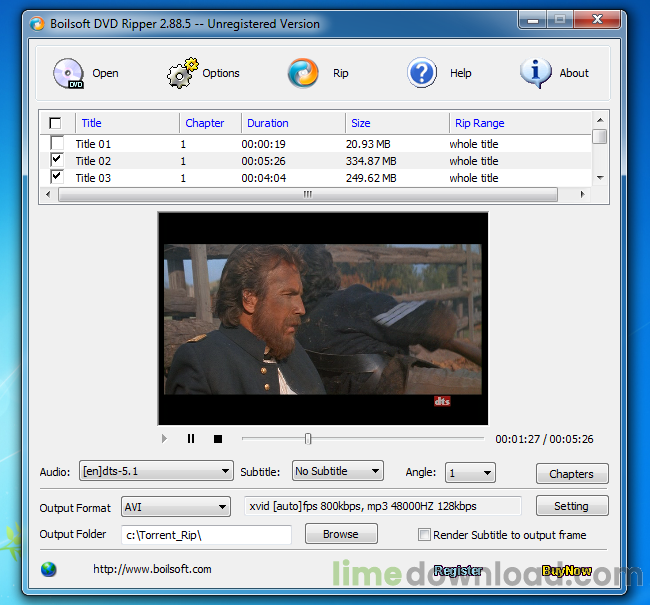The height and width of the screenshot is (605, 650).
Task: Click the Open DVD disc icon
Action: click(x=68, y=73)
